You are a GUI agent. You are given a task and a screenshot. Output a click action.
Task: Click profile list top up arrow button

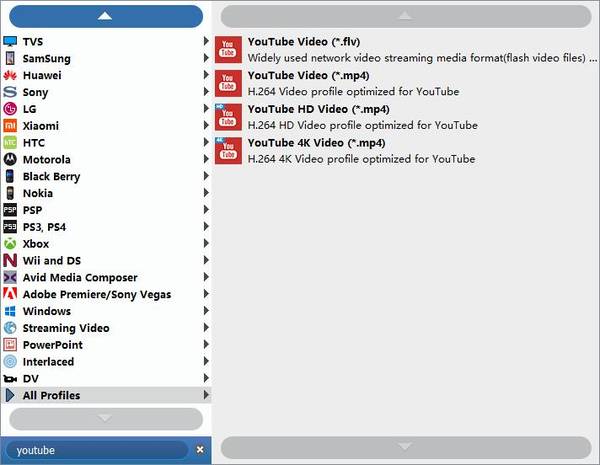click(x=406, y=16)
